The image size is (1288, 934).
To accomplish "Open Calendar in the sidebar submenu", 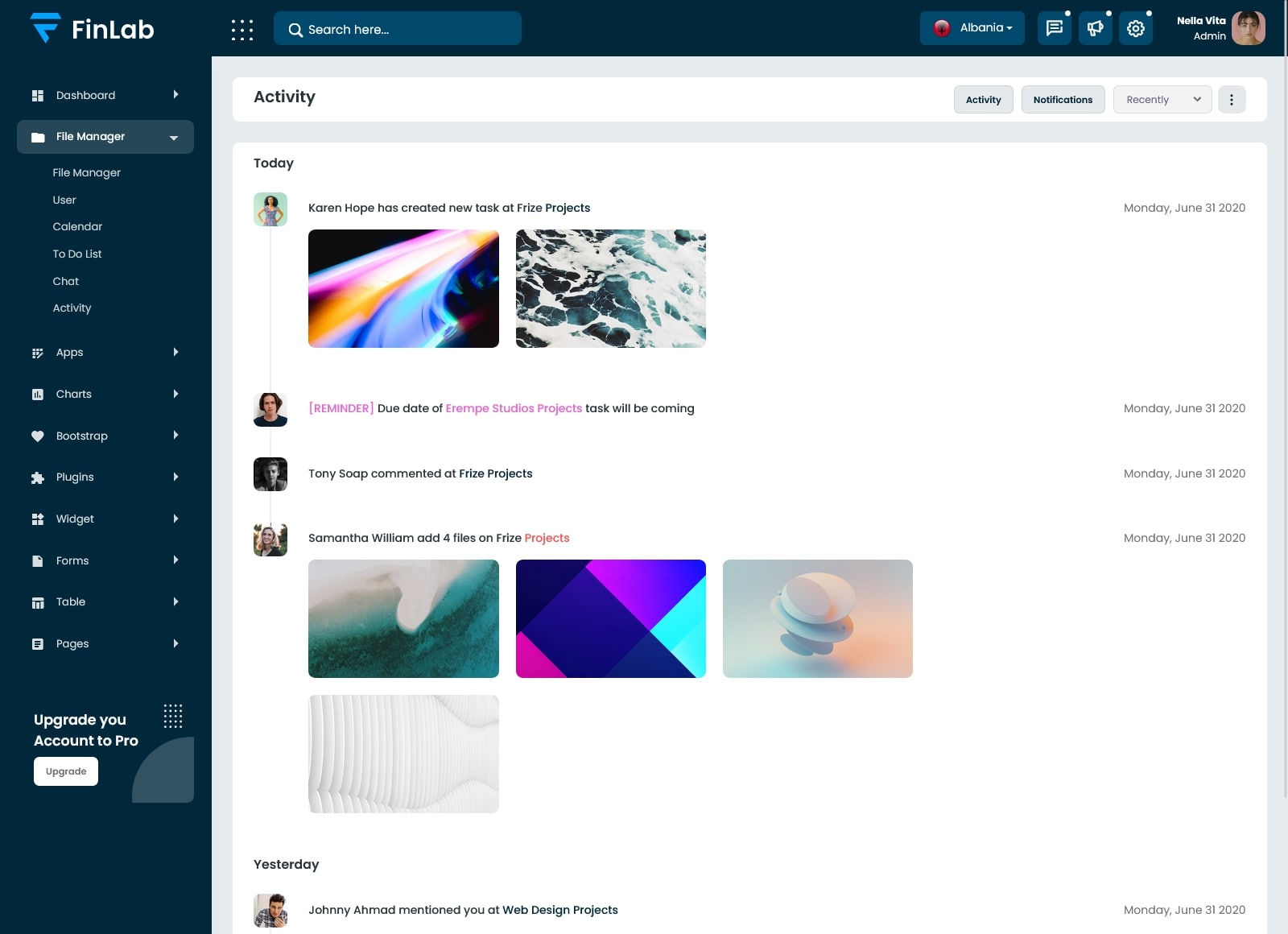I will point(77,227).
